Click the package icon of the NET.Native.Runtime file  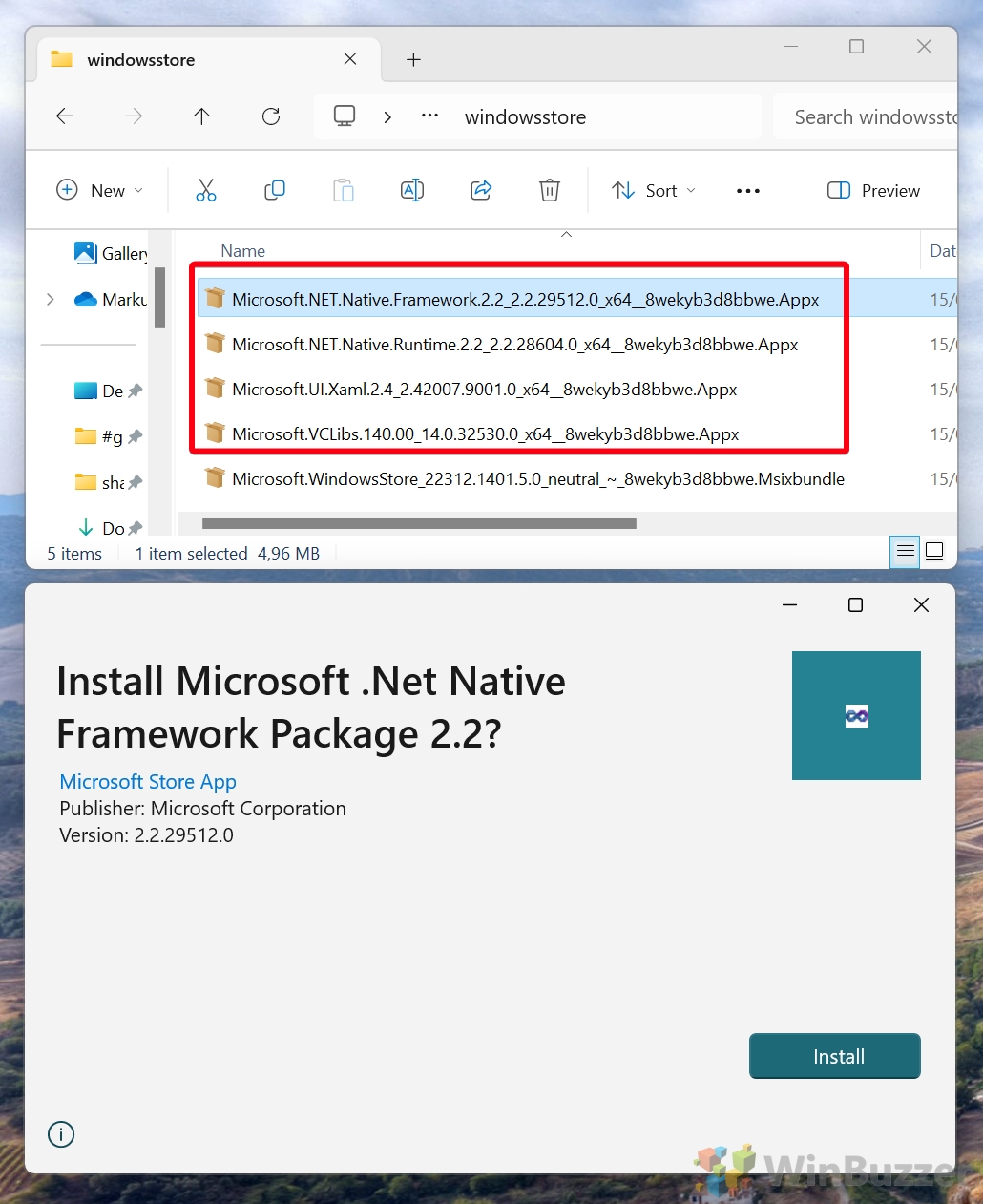pos(216,344)
